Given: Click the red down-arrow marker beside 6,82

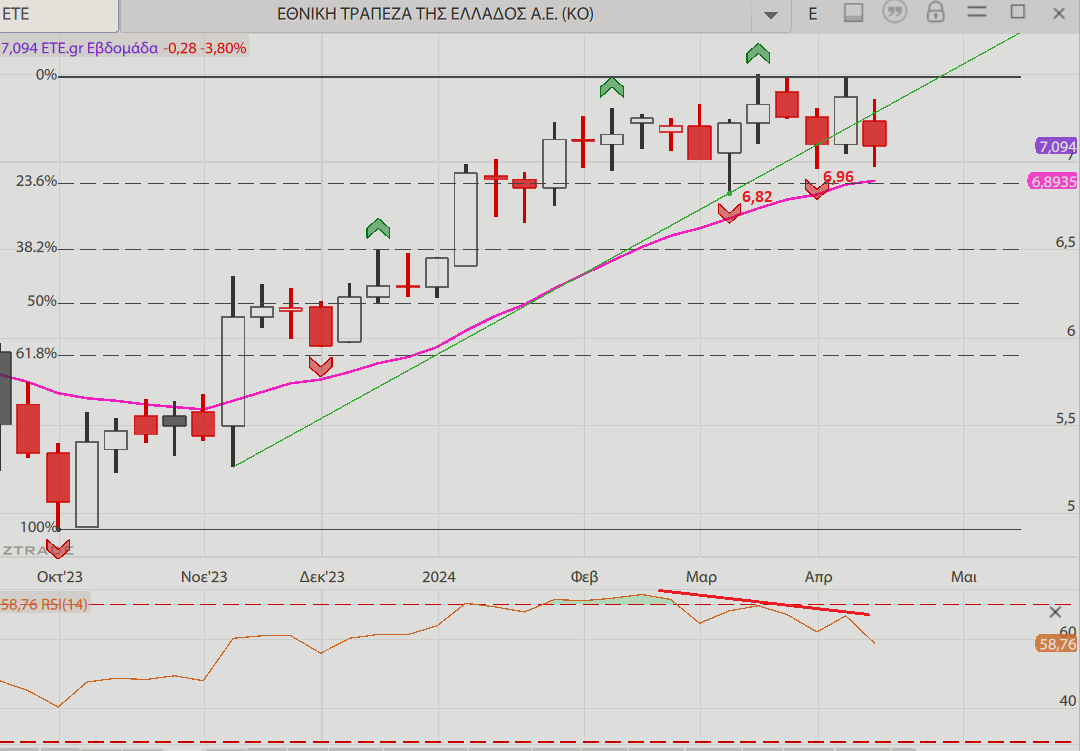Looking at the screenshot, I should coord(729,213).
